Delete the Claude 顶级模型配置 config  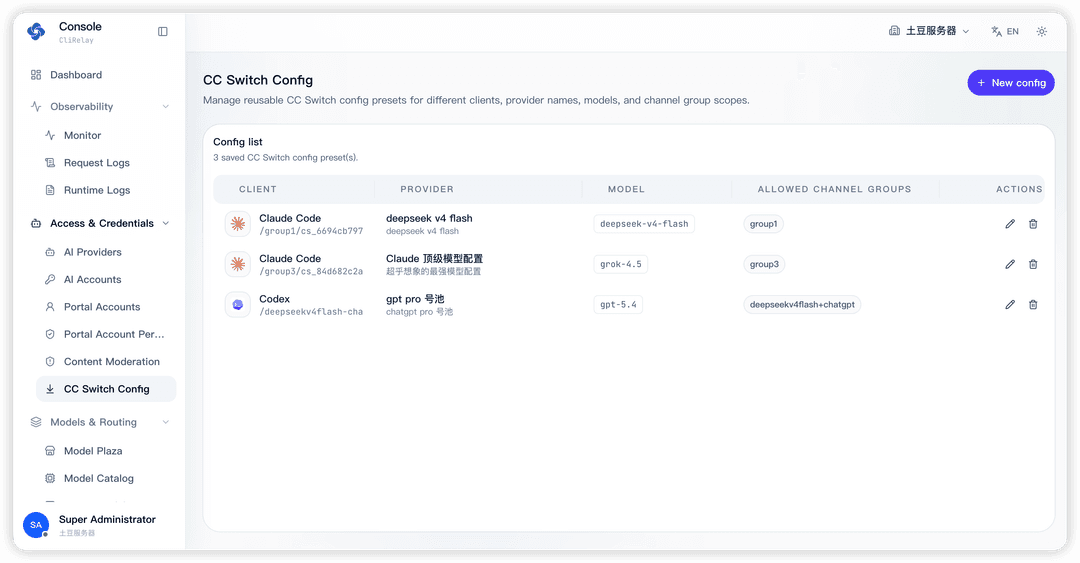[x=1033, y=264]
